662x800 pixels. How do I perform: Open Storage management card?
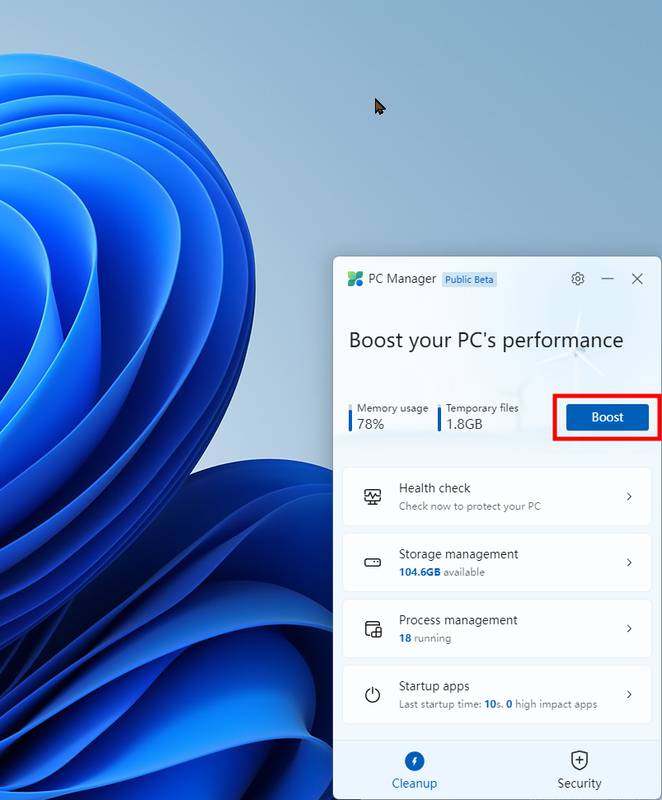(497, 562)
